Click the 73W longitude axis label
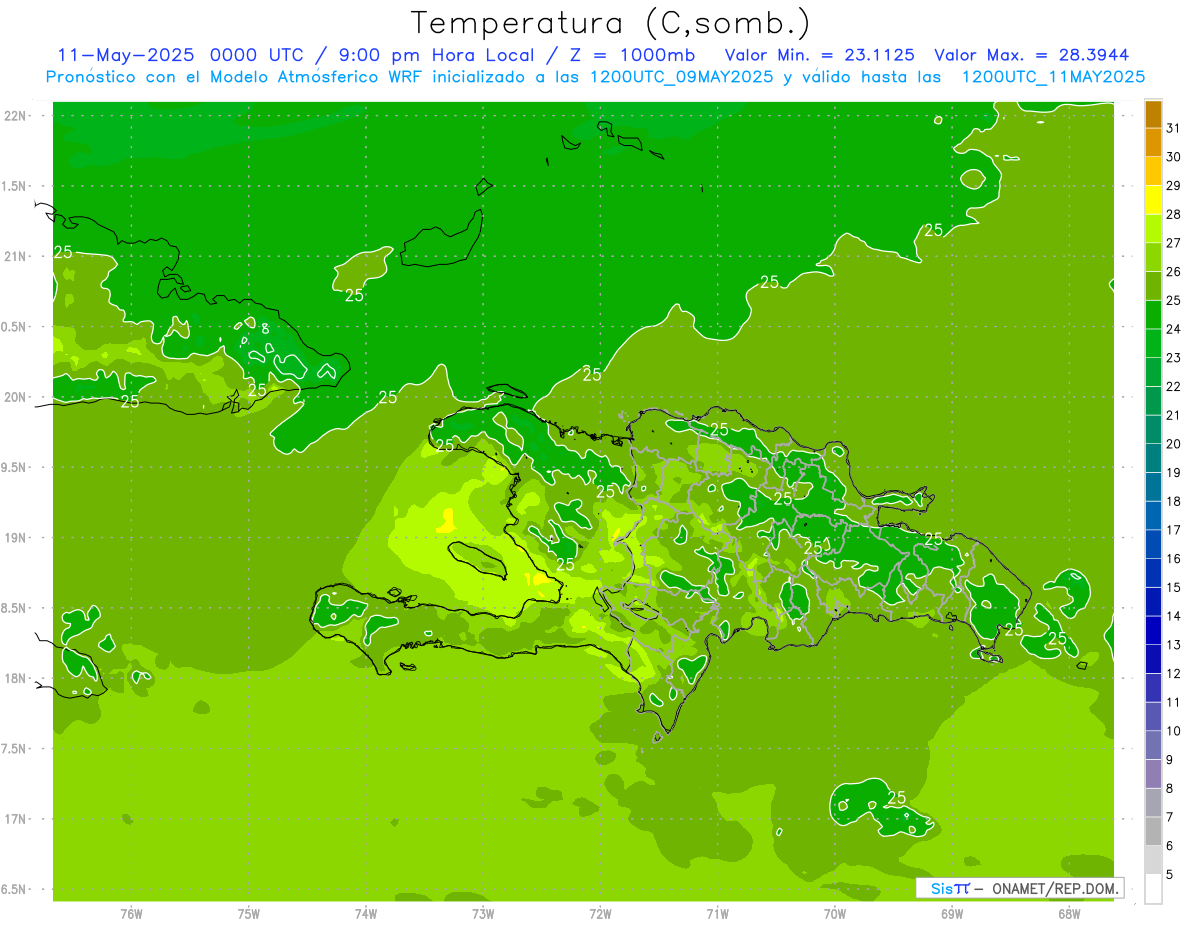This screenshot has height=927, width=1200. point(483,914)
